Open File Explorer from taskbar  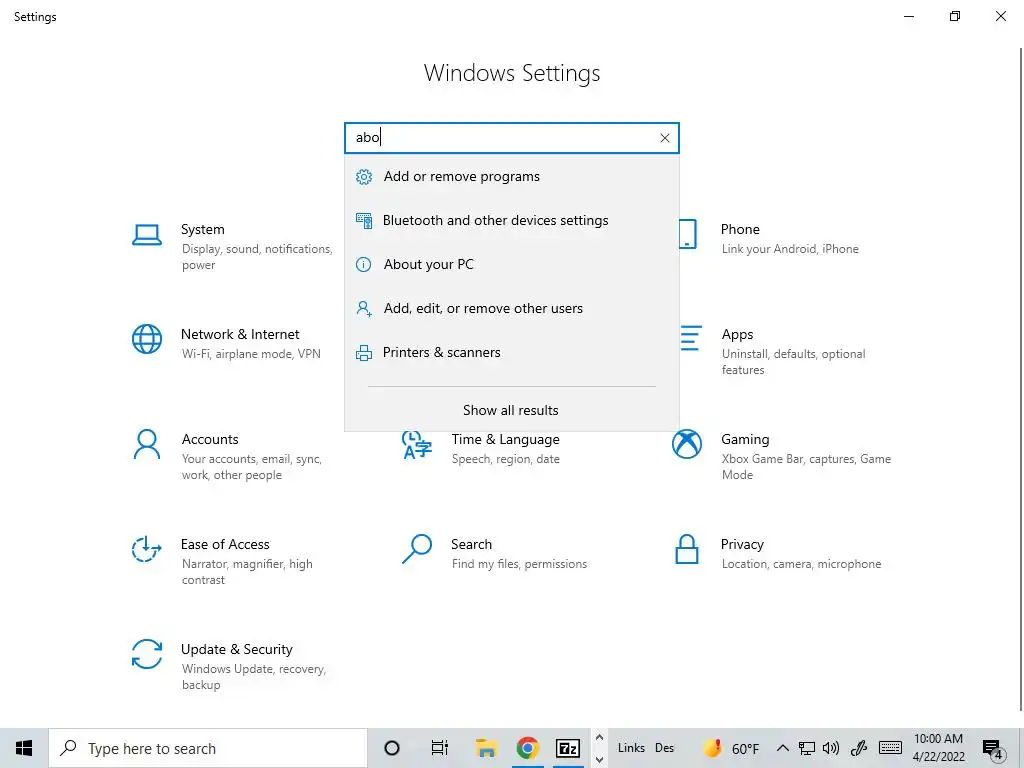(486, 748)
